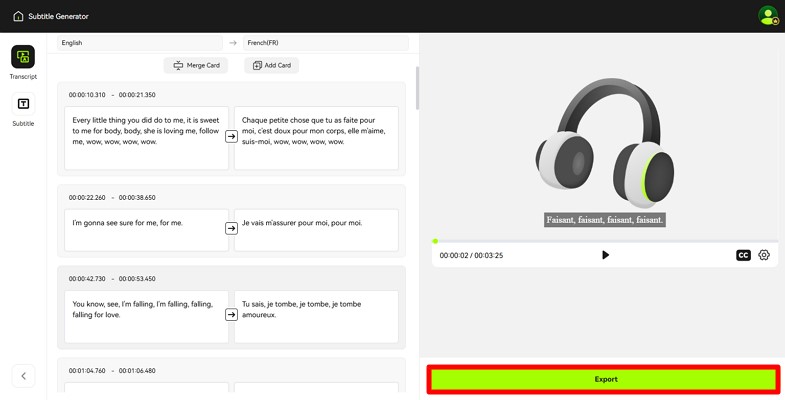Click the transcript list scrollbar
The width and height of the screenshot is (785, 400).
[x=418, y=88]
